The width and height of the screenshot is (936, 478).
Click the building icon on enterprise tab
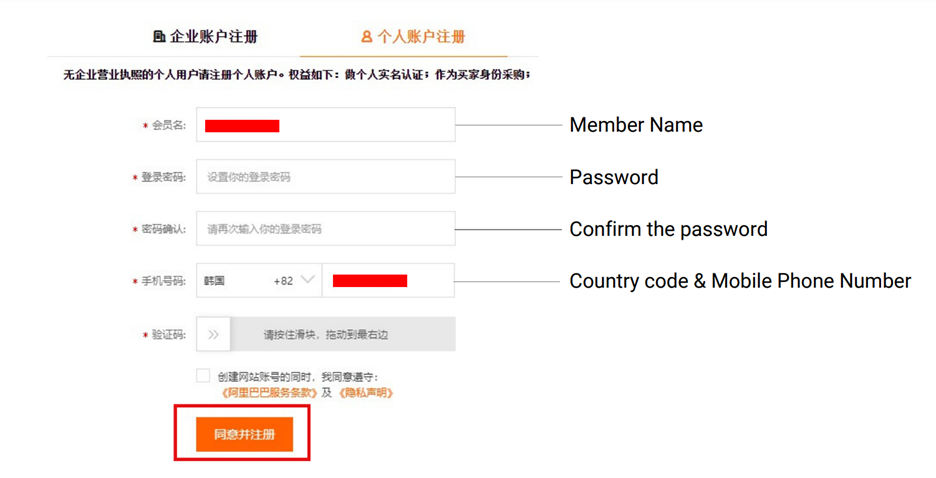(x=159, y=37)
